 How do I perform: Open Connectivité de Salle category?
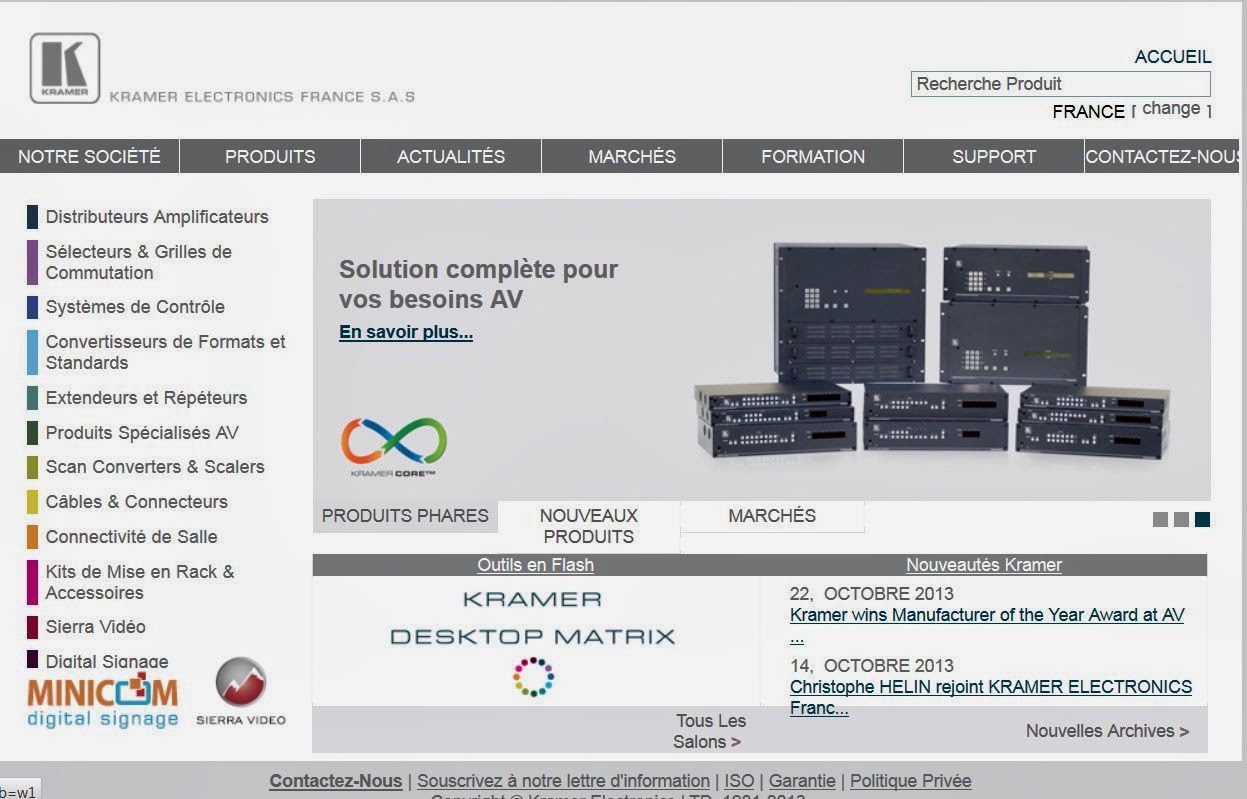pyautogui.click(x=131, y=537)
